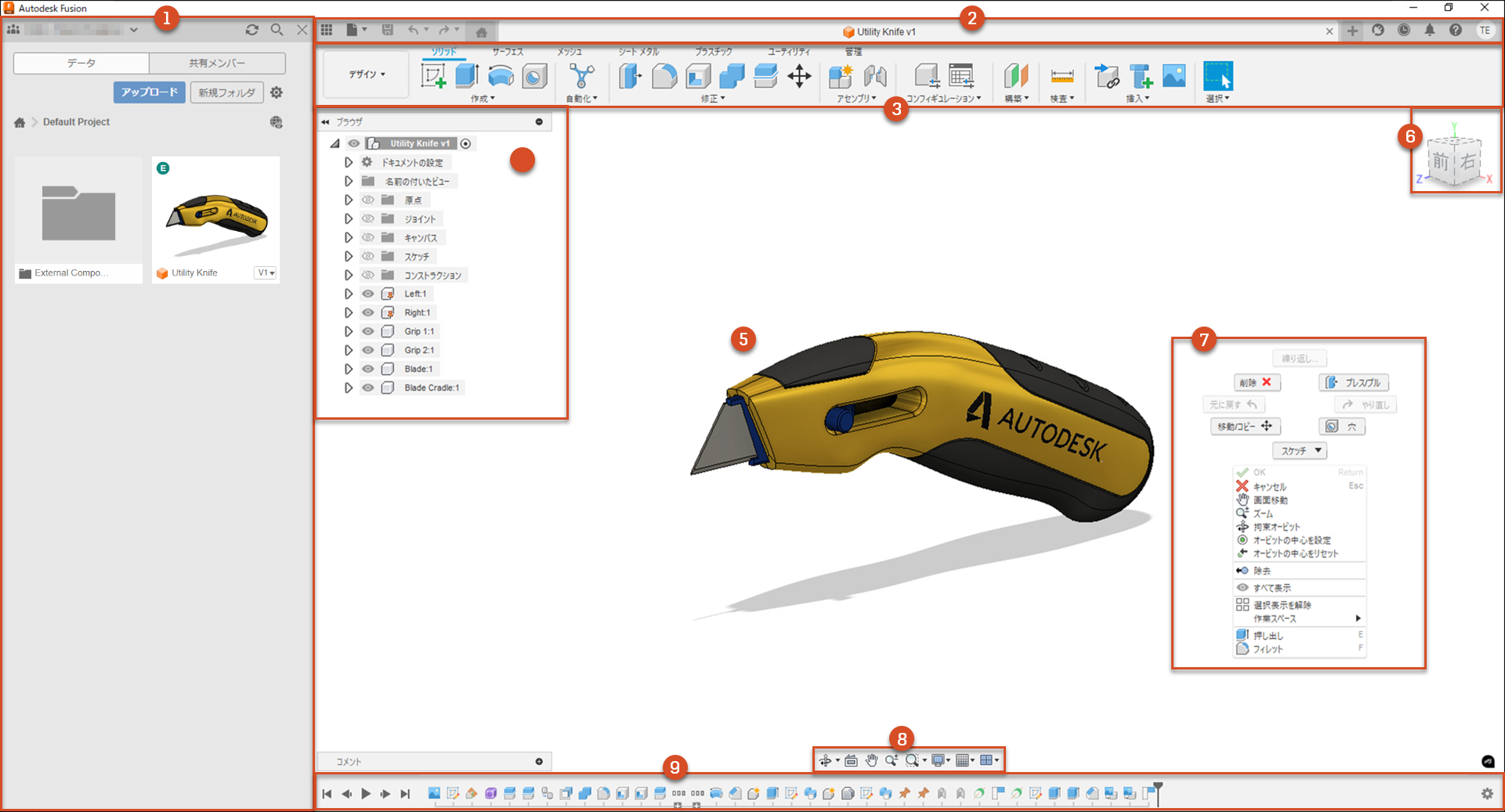1505x812 pixels.
Task: Click 移動/コピー in the marking menu
Action: click(x=1245, y=426)
